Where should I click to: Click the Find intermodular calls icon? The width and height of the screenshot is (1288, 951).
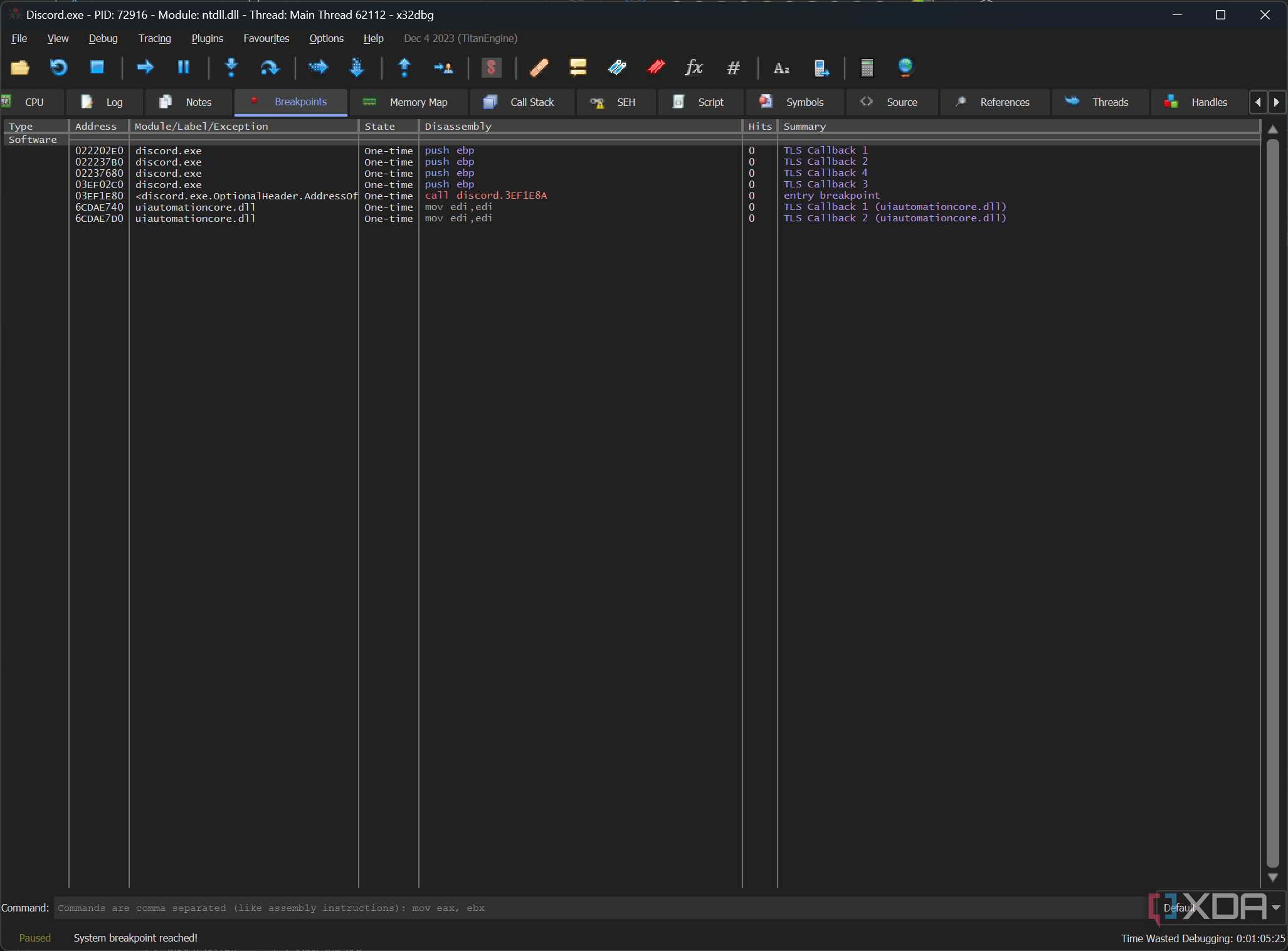(x=821, y=67)
